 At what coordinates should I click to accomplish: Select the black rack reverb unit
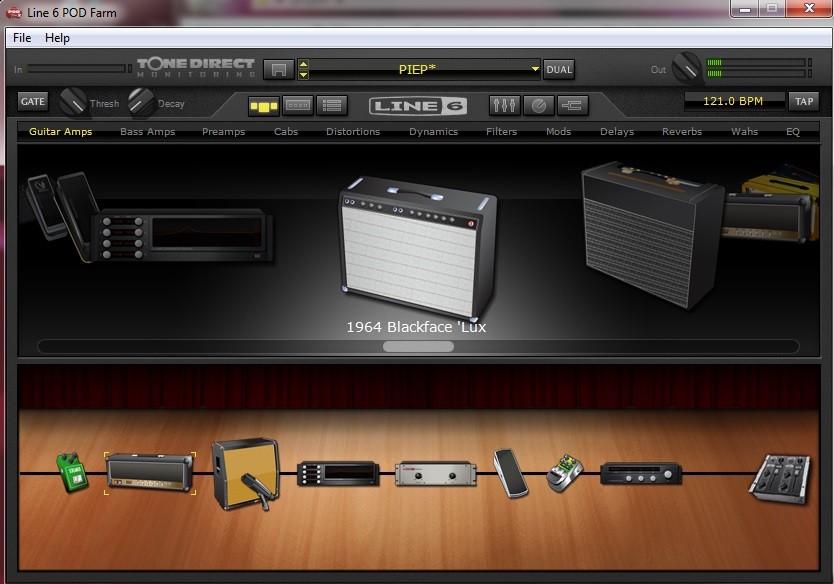click(x=641, y=473)
